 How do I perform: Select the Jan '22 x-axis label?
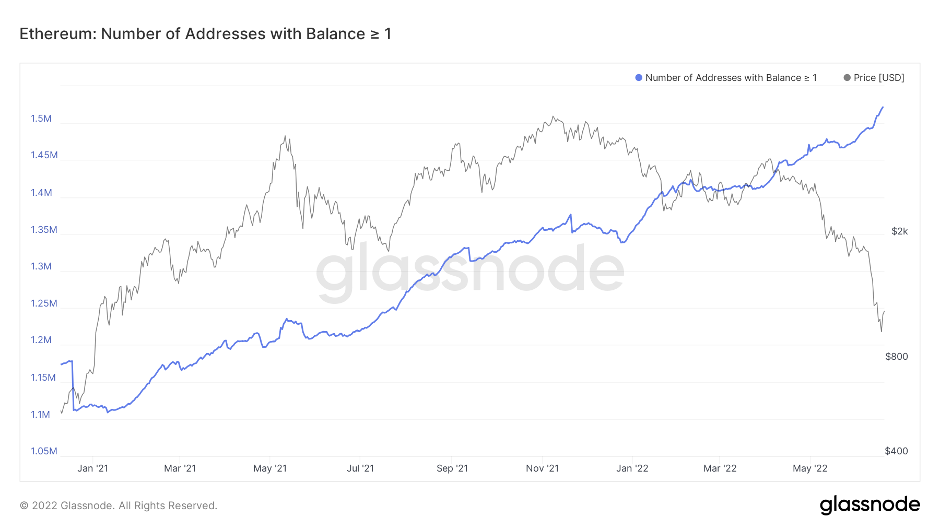click(x=631, y=467)
